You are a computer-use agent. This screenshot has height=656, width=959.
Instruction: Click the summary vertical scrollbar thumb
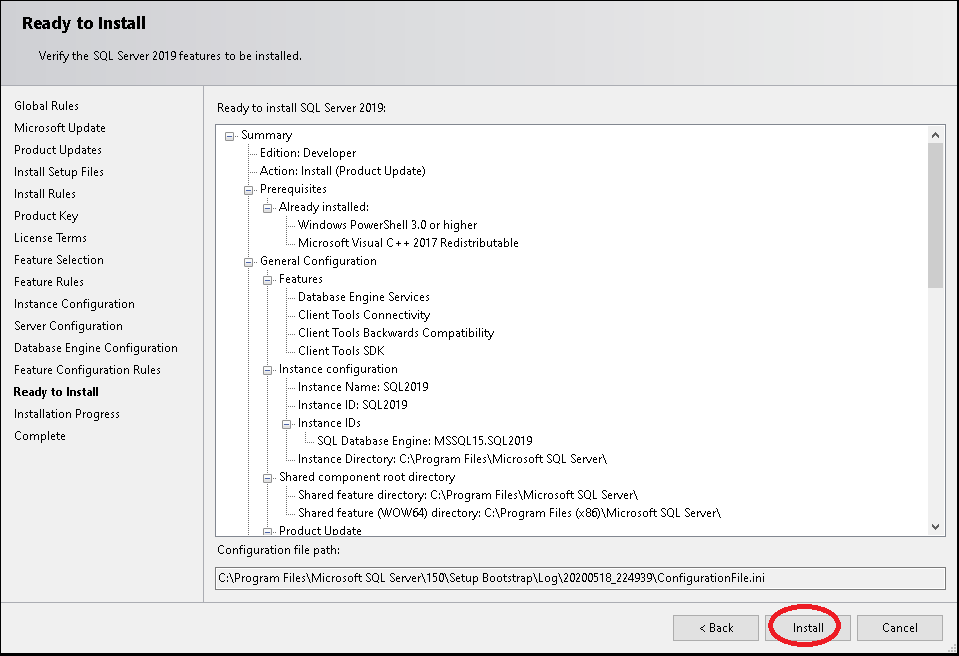tap(935, 215)
